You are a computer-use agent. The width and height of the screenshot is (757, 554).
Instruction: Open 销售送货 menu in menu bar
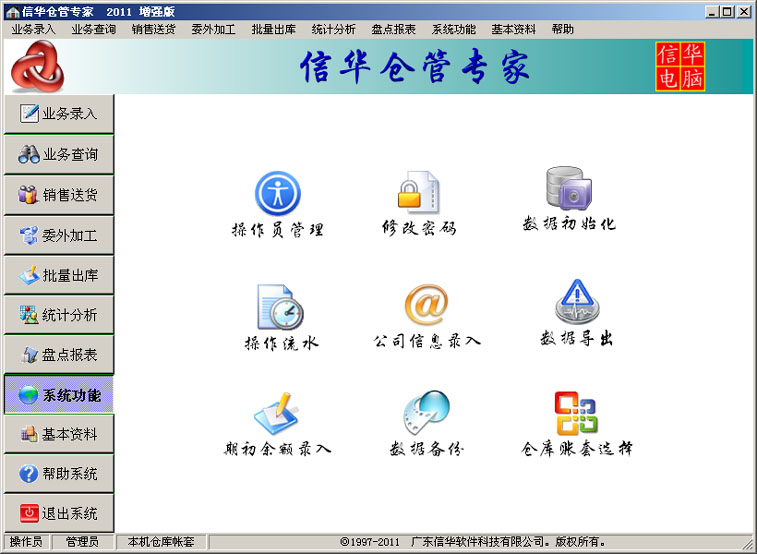[x=154, y=29]
